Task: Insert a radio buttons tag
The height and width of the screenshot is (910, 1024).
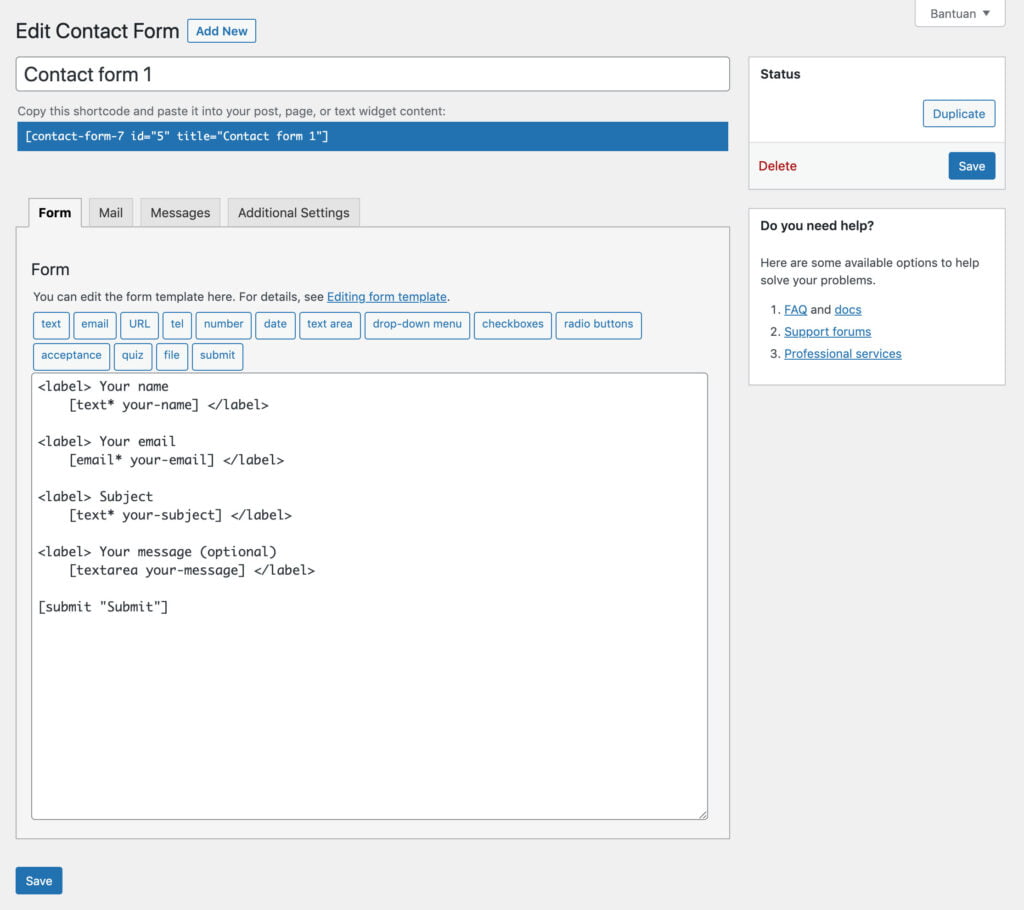Action: 598,325
